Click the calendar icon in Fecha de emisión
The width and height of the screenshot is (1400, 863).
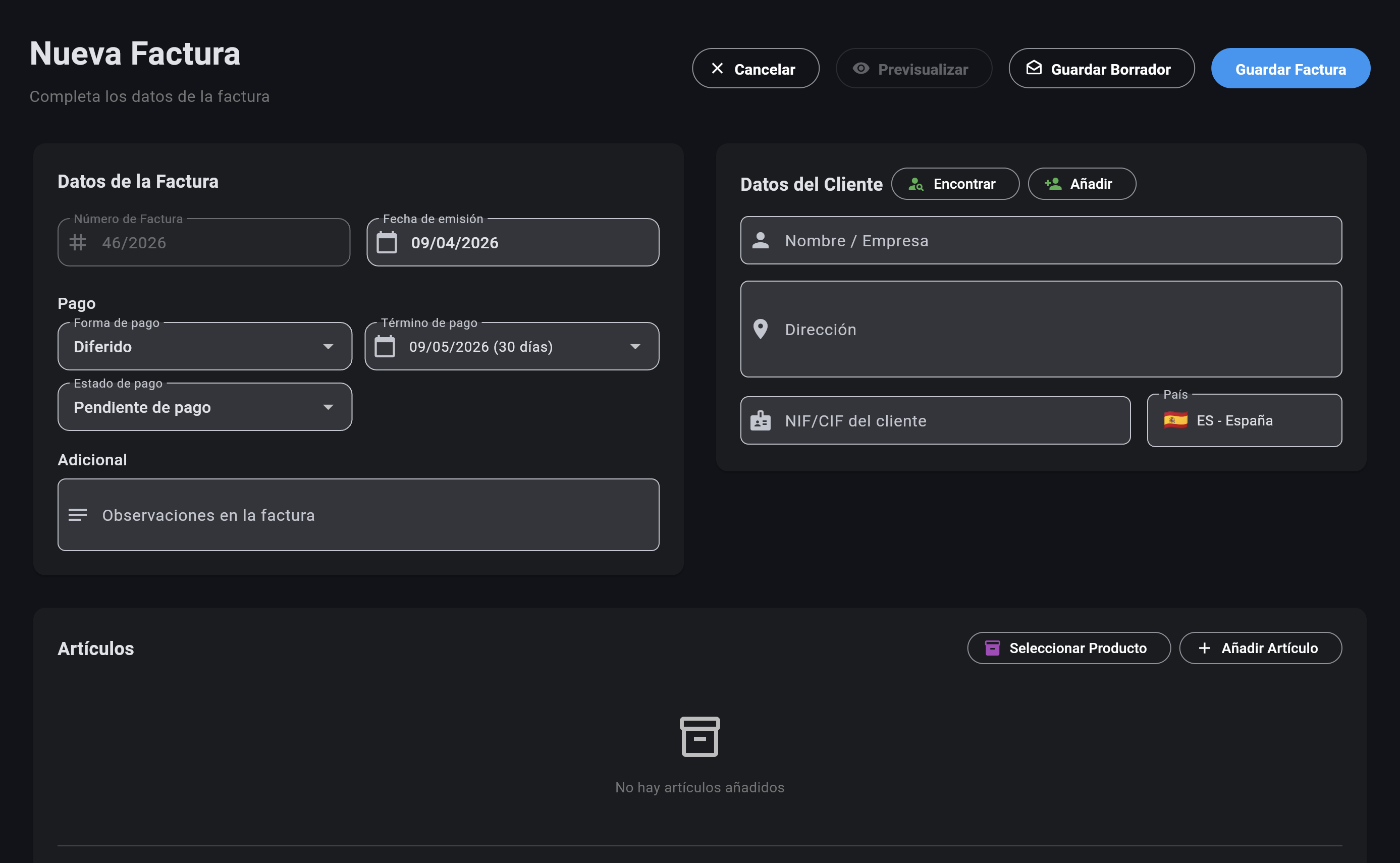(387, 243)
